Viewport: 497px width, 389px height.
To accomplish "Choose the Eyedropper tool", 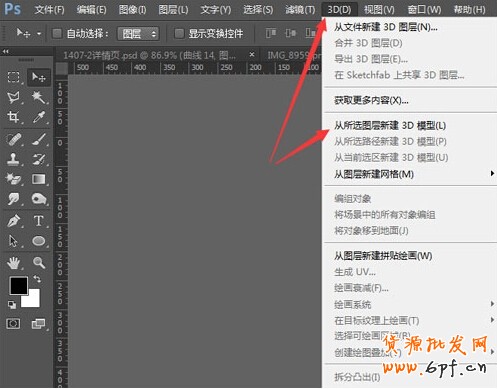I will pos(39,117).
